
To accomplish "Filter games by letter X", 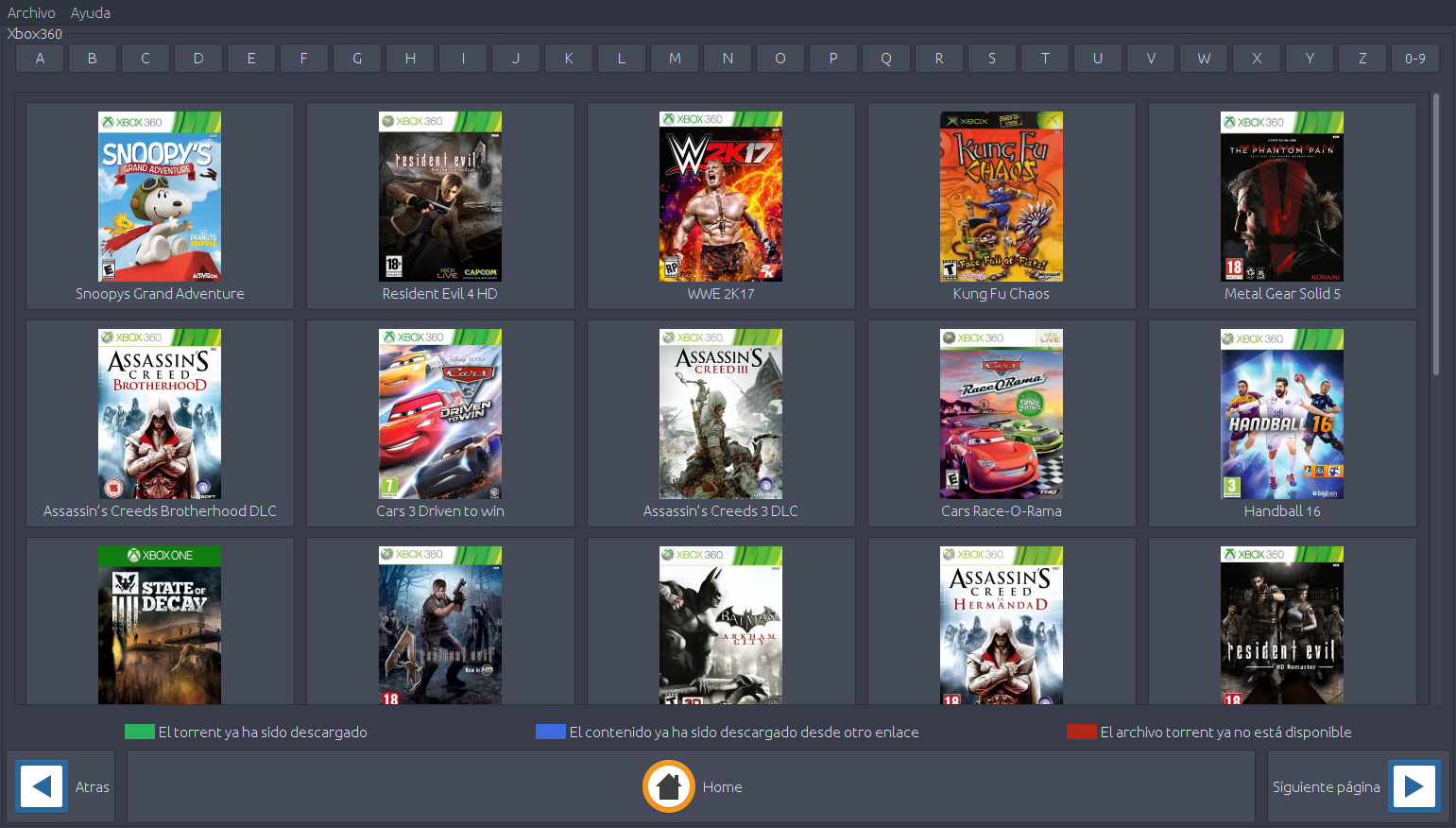I will point(1257,59).
